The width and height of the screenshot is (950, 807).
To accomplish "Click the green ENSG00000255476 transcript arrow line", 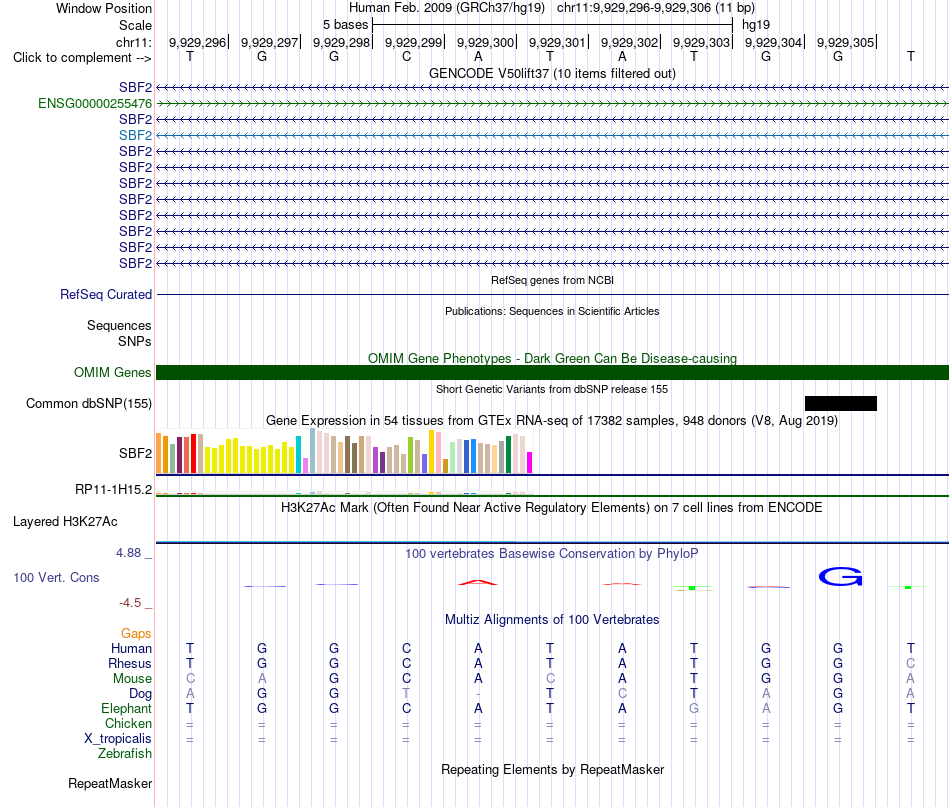I will pyautogui.click(x=552, y=104).
